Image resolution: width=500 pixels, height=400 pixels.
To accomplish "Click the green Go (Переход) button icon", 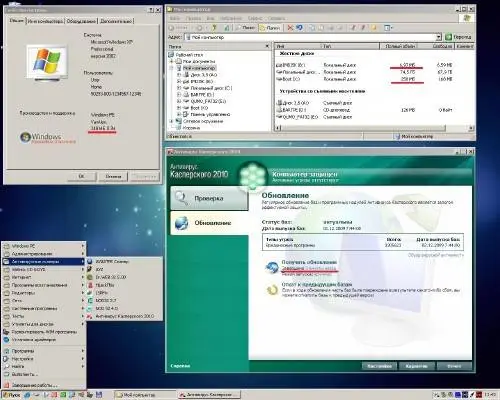I will pos(449,37).
